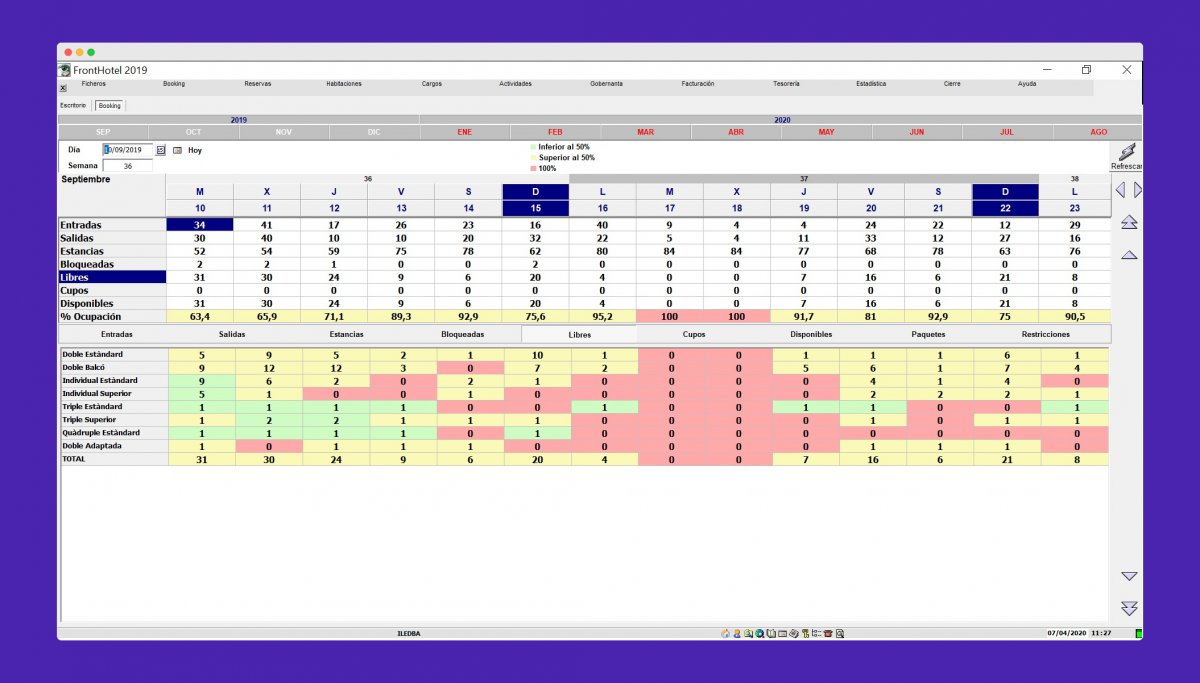Move up one row with single up arrow

point(1129,255)
